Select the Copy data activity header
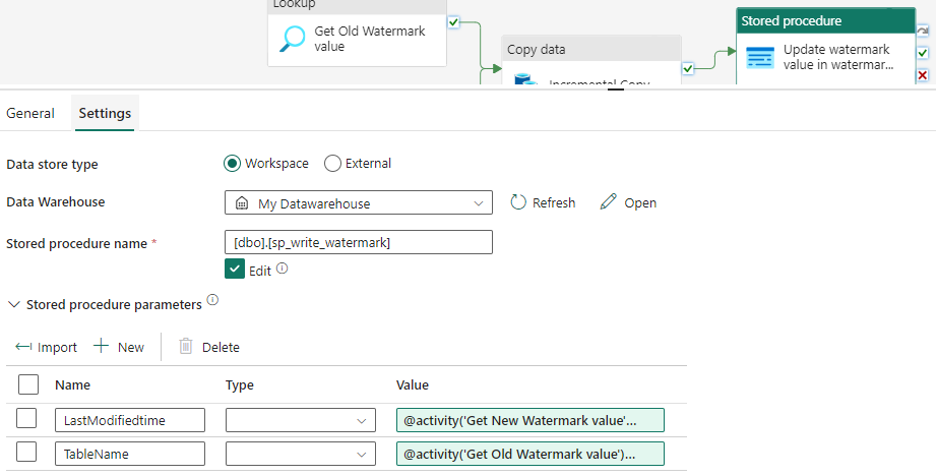 (x=591, y=49)
